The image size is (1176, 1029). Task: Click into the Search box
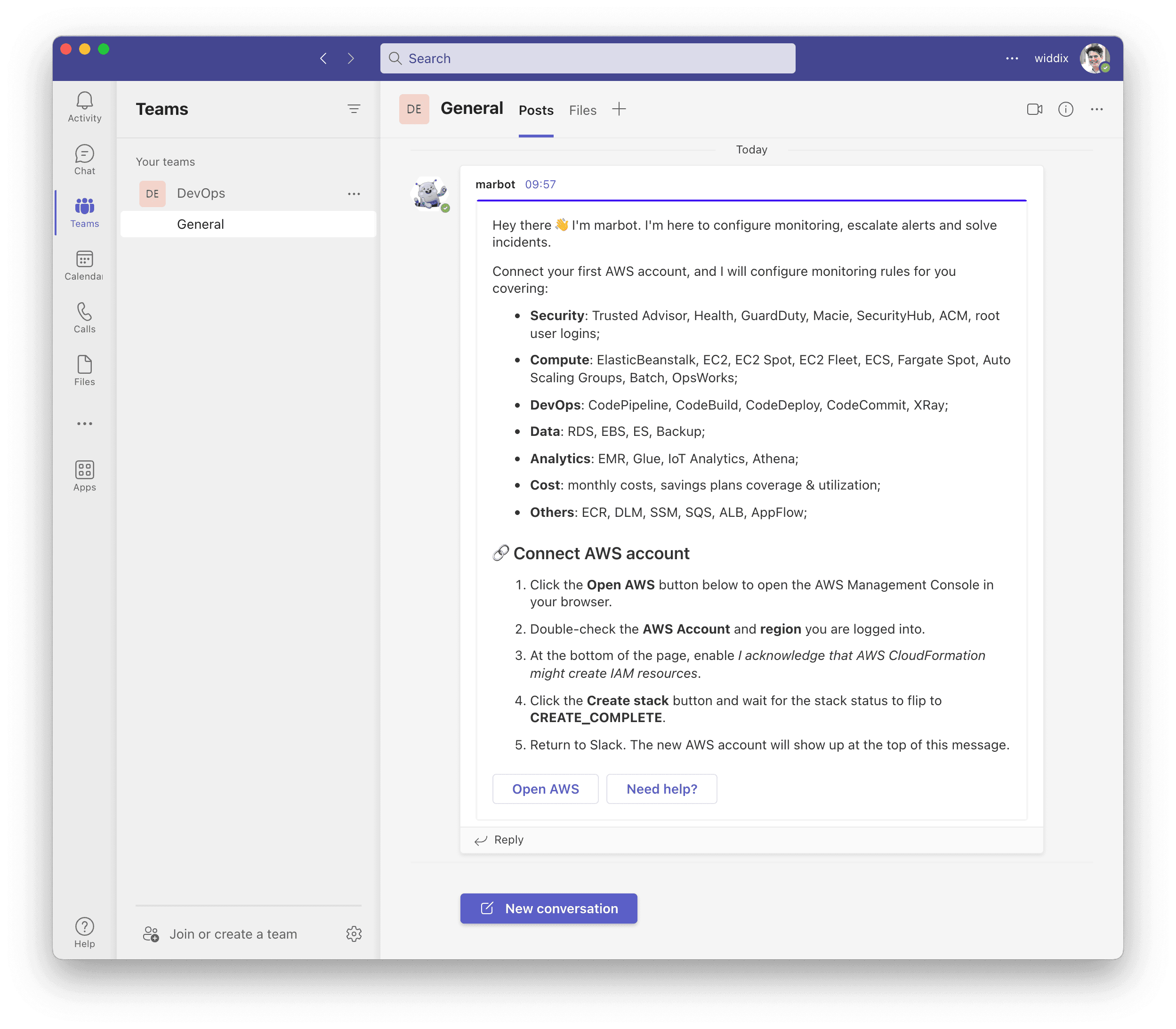[x=588, y=58]
